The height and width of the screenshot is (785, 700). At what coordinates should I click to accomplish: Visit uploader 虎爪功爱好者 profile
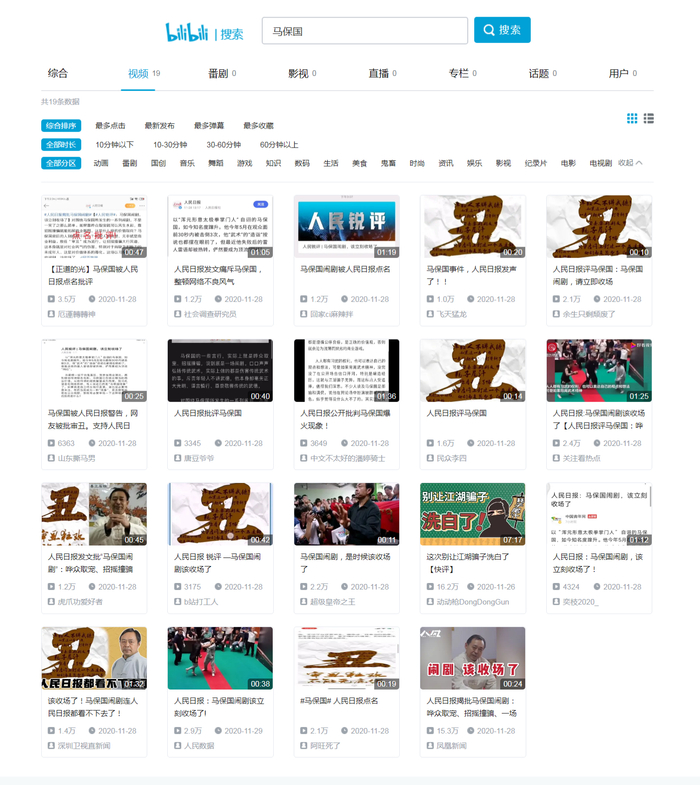(x=80, y=602)
